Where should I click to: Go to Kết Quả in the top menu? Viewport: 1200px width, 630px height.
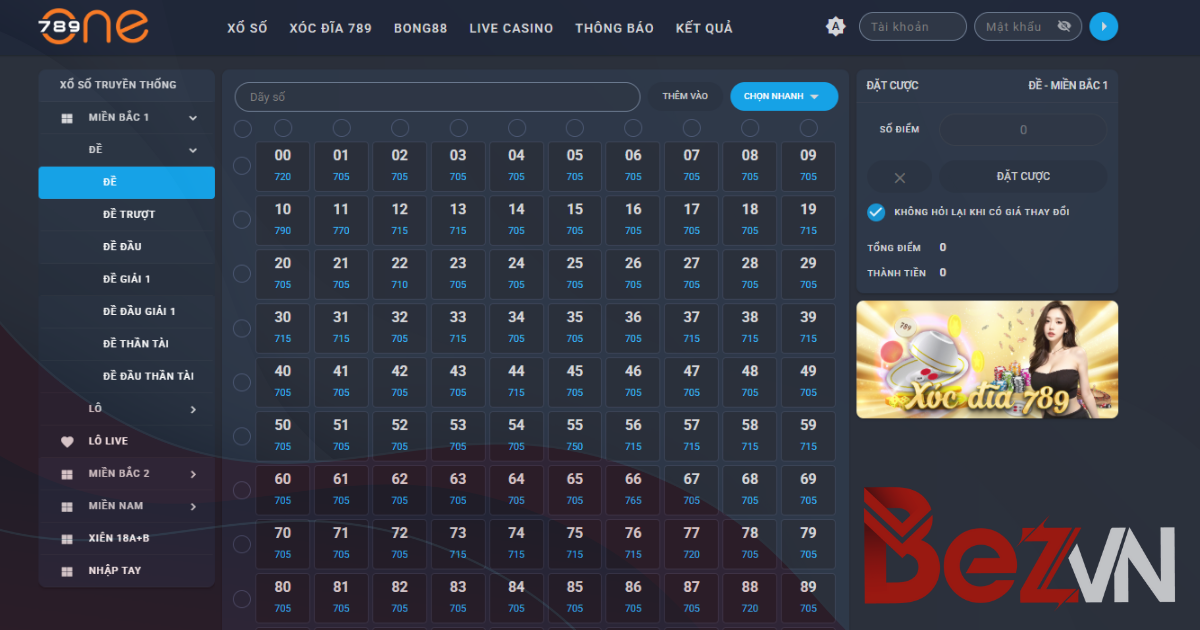coord(704,28)
